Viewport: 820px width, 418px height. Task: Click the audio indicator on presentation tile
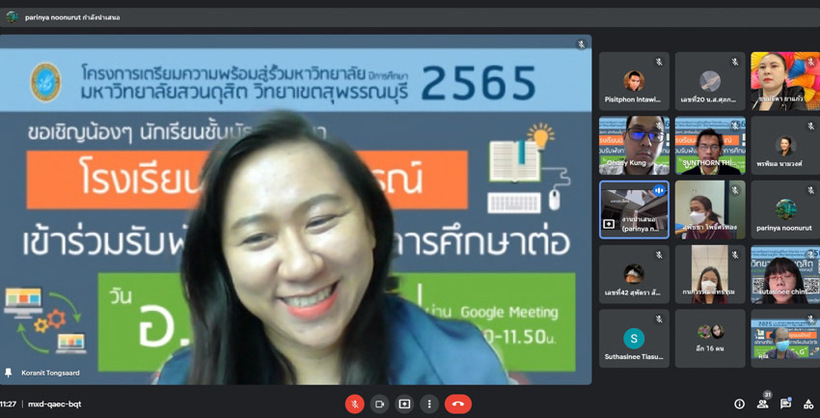659,190
